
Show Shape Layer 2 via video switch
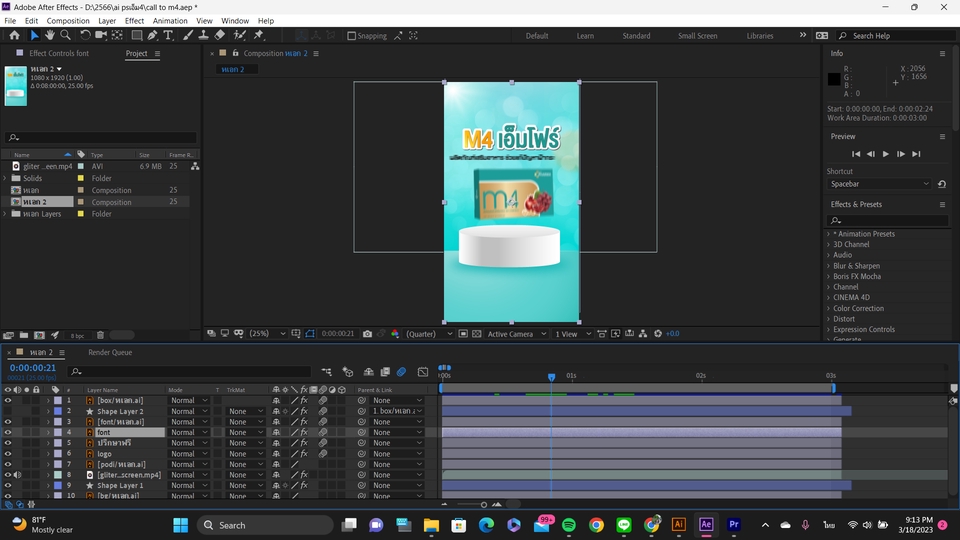8,411
